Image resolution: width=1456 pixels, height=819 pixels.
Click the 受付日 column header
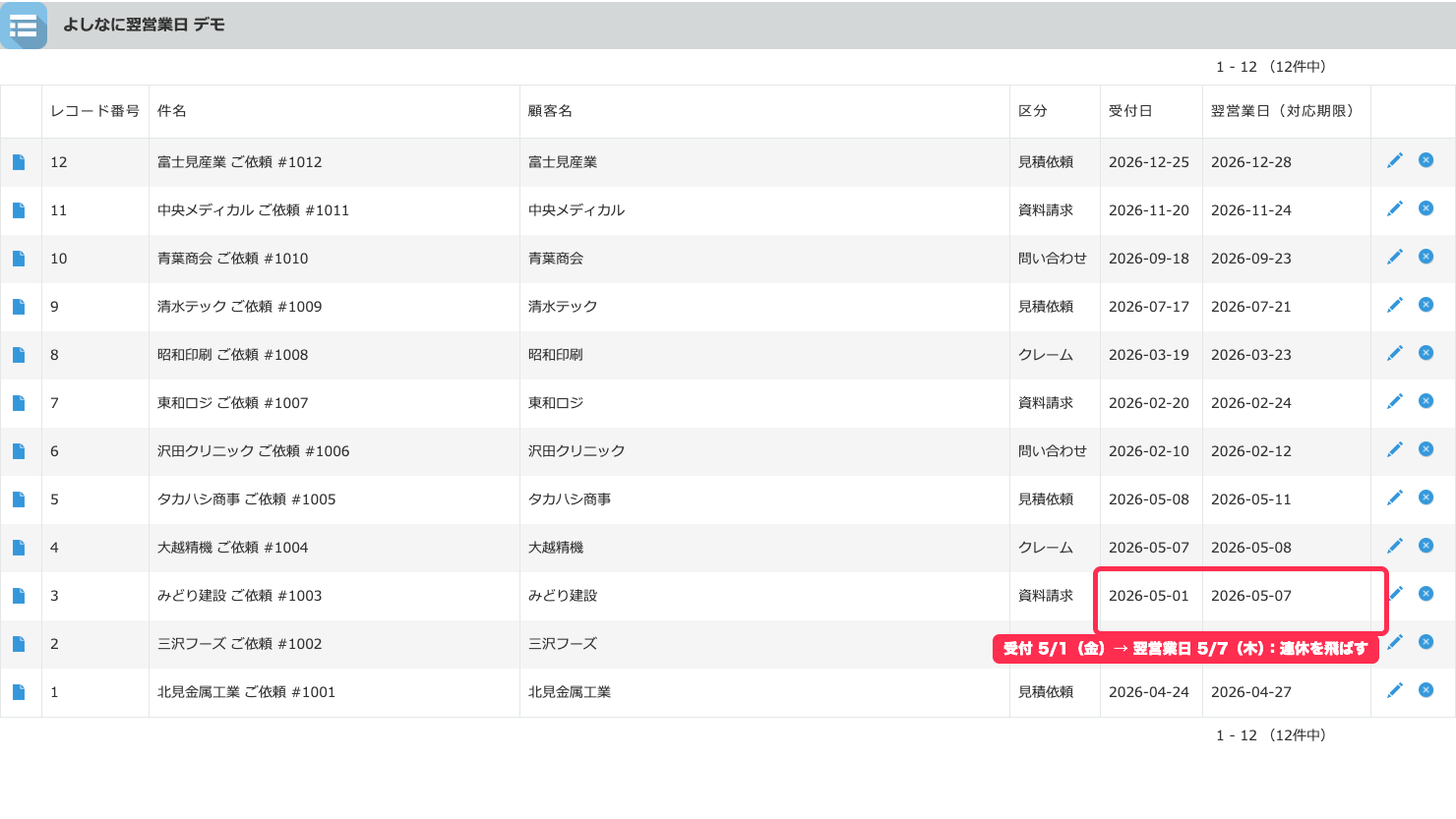[x=1130, y=111]
